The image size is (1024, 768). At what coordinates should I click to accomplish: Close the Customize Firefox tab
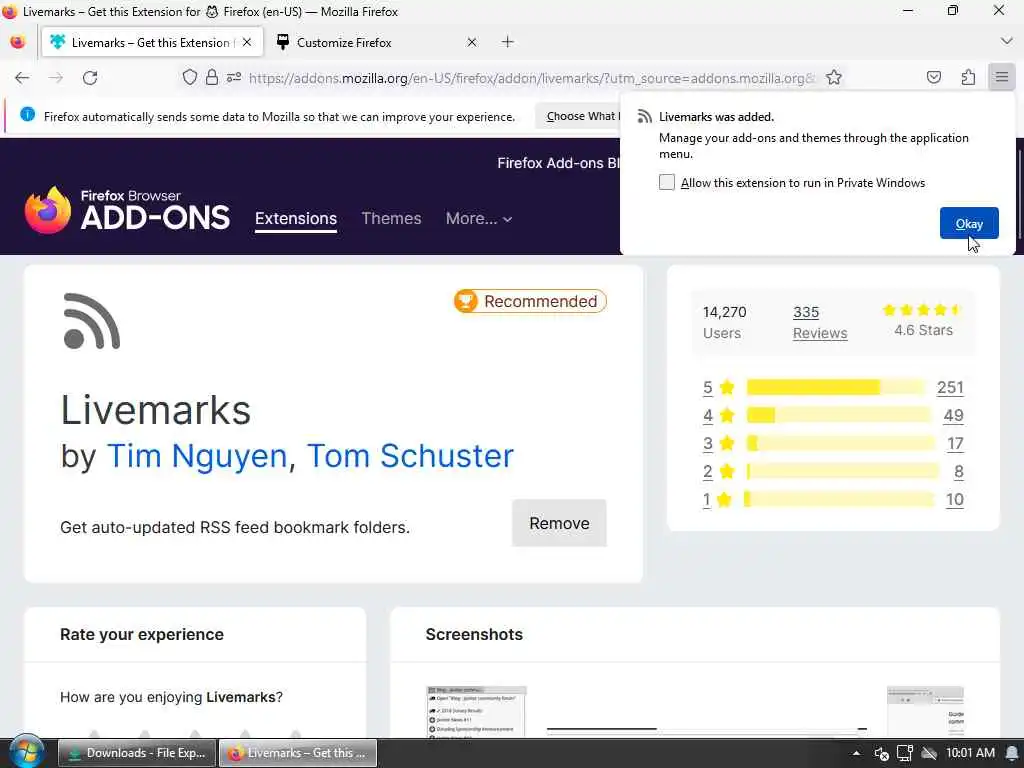click(472, 42)
